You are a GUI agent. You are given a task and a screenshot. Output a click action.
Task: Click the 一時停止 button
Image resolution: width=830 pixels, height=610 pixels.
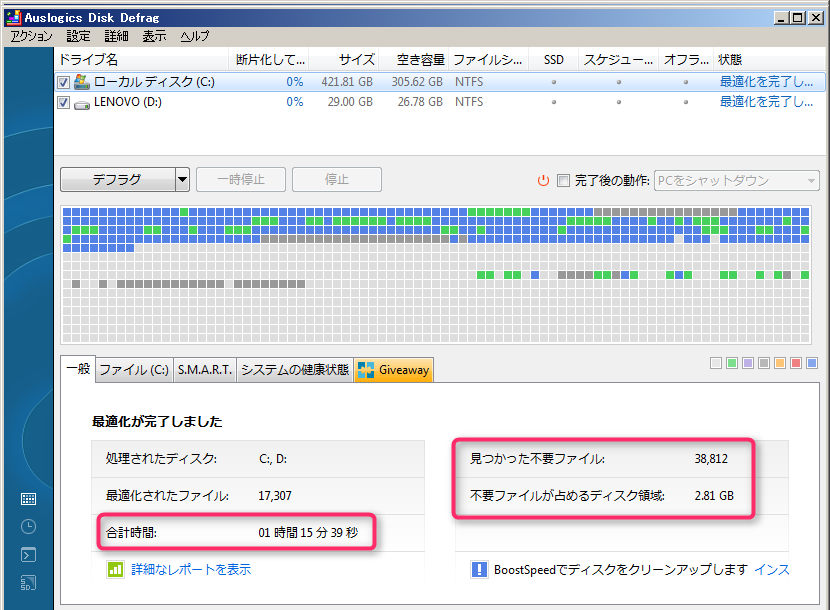pyautogui.click(x=241, y=180)
